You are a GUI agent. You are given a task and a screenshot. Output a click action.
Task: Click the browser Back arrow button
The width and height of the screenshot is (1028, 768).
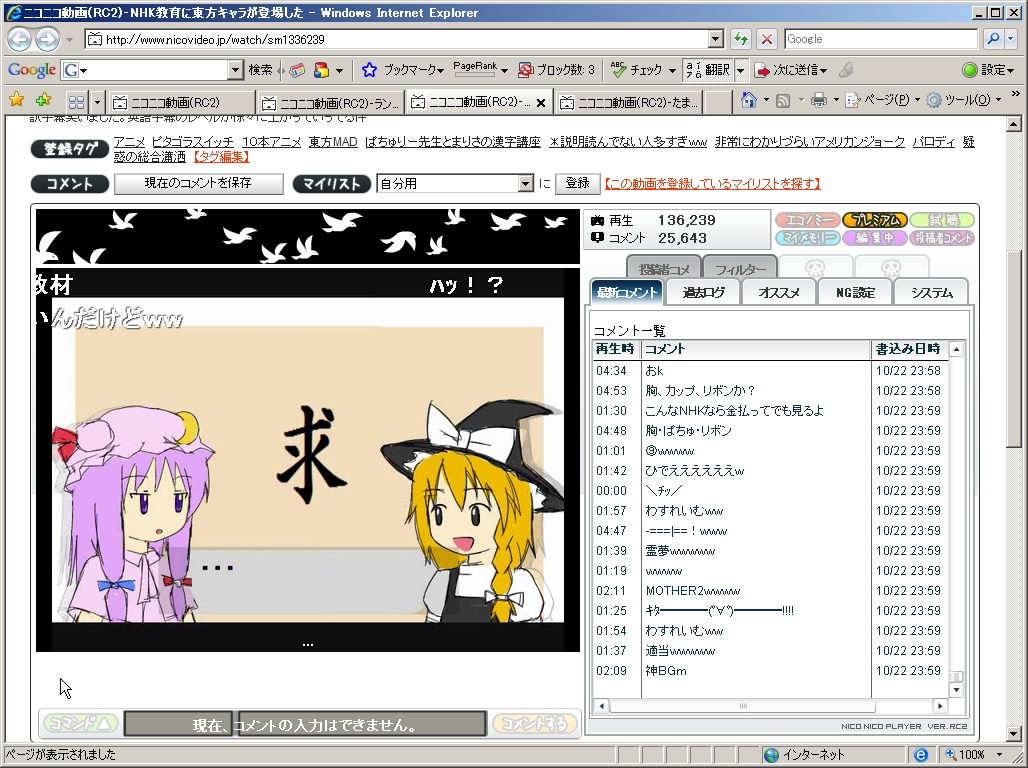pyautogui.click(x=19, y=39)
